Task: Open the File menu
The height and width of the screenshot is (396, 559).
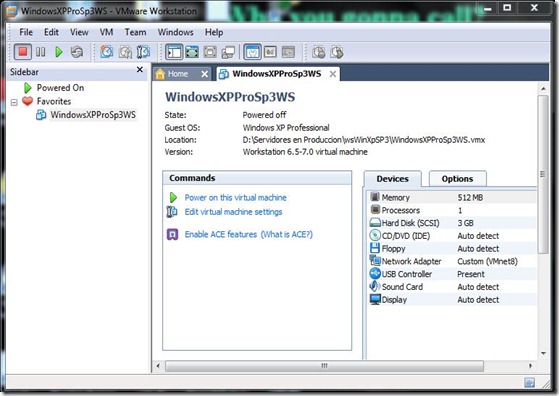Action: tap(26, 32)
